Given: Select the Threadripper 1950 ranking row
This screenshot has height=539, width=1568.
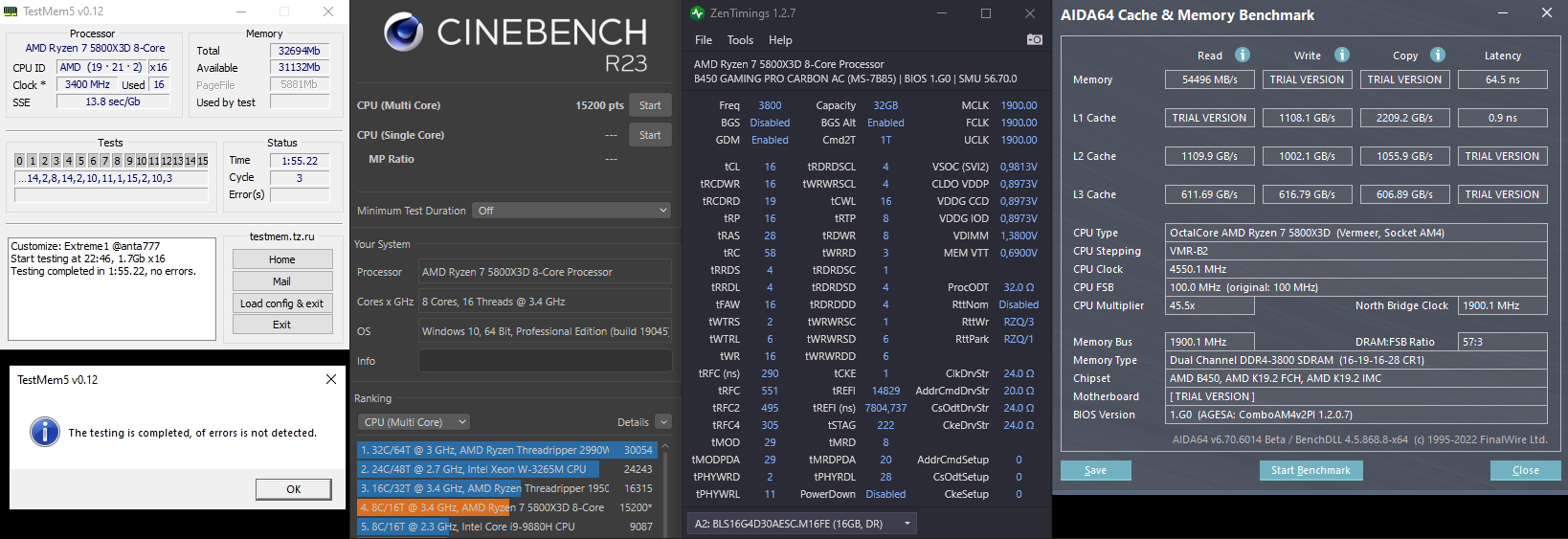Looking at the screenshot, I should tap(506, 488).
